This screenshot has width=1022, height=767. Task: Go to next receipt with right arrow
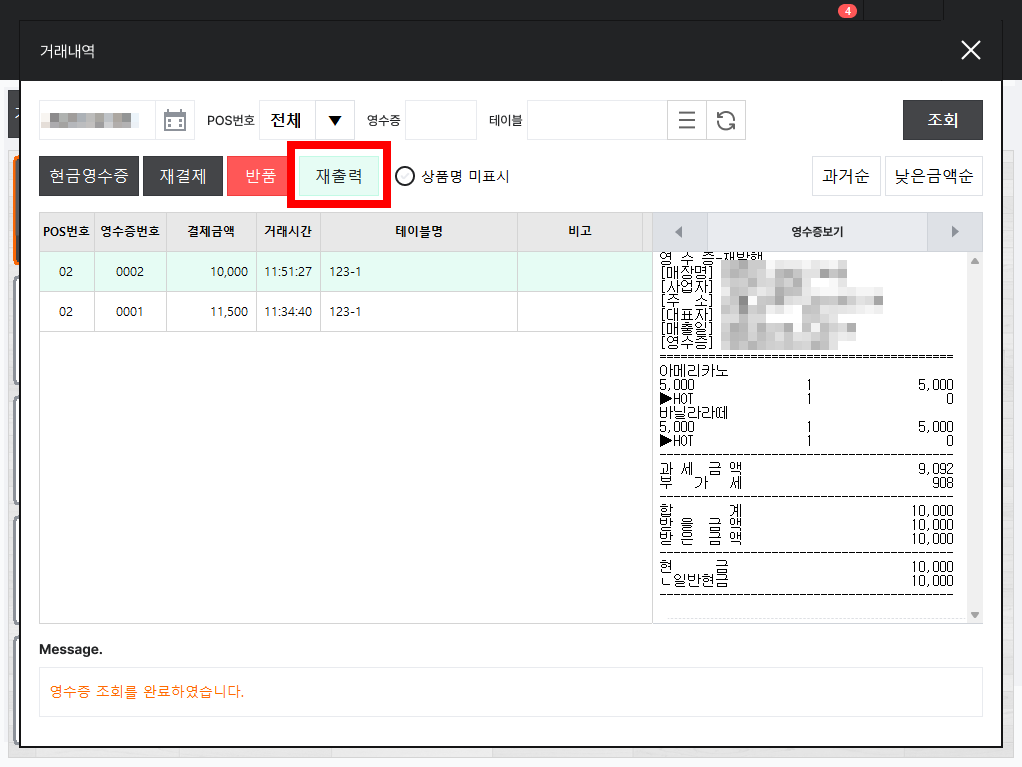(954, 232)
